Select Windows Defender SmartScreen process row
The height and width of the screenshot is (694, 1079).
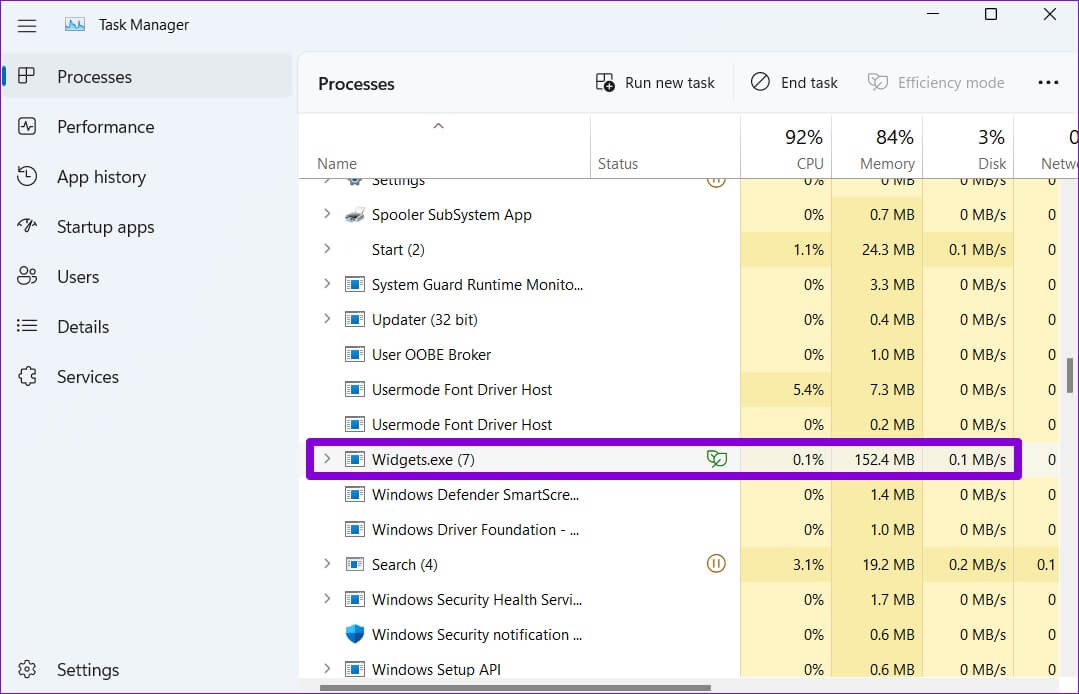(x=679, y=495)
